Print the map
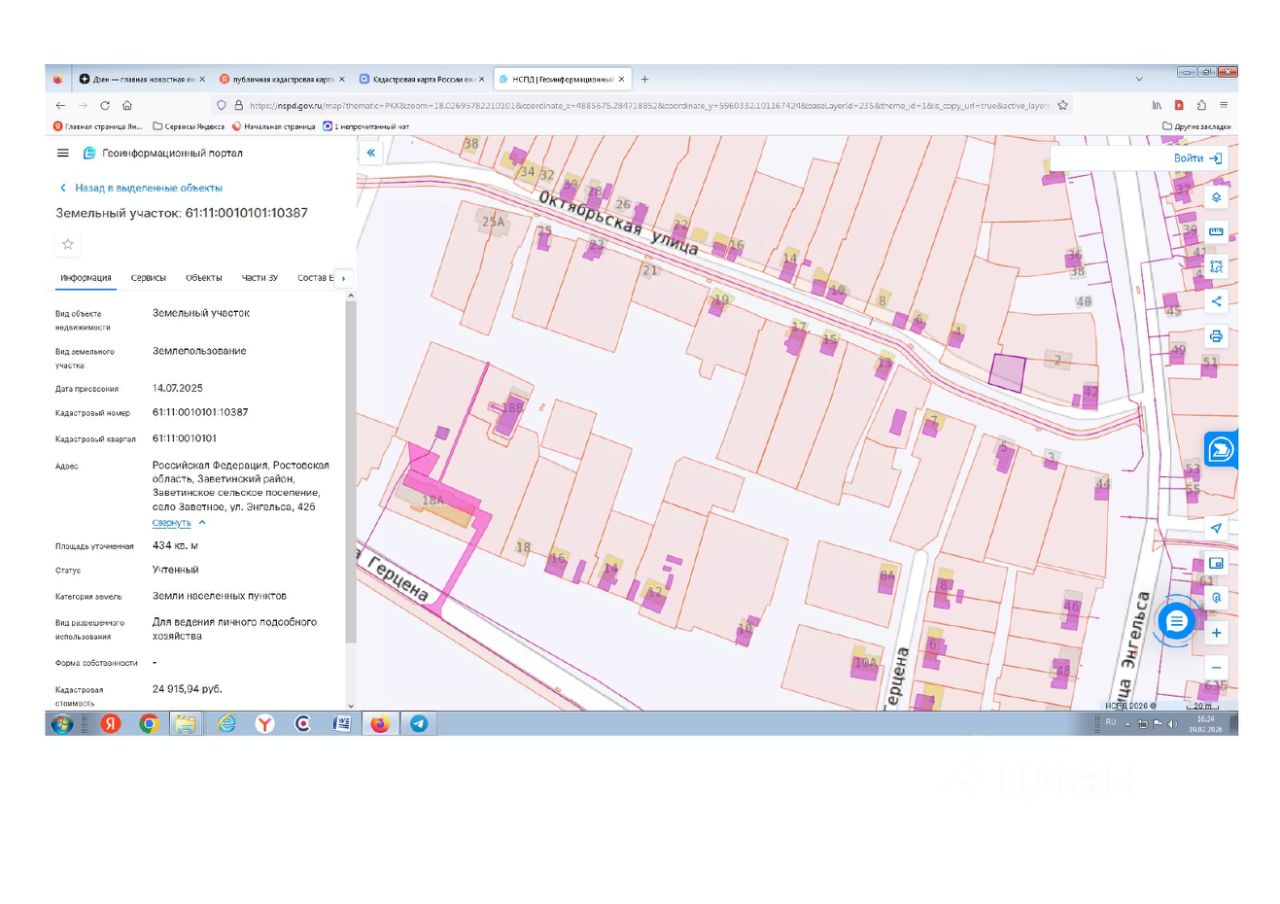The width and height of the screenshot is (1280, 904). point(1217,336)
